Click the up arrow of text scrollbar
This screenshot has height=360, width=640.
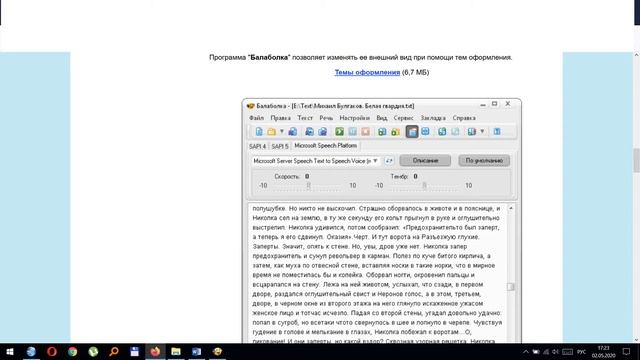[x=511, y=209]
